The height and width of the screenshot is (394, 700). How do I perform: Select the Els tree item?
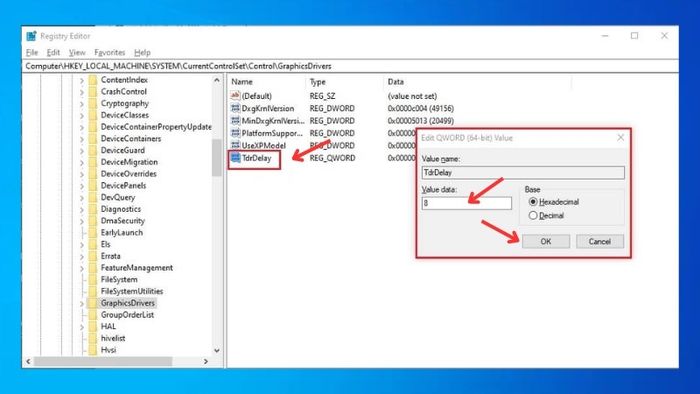pyautogui.click(x=105, y=244)
